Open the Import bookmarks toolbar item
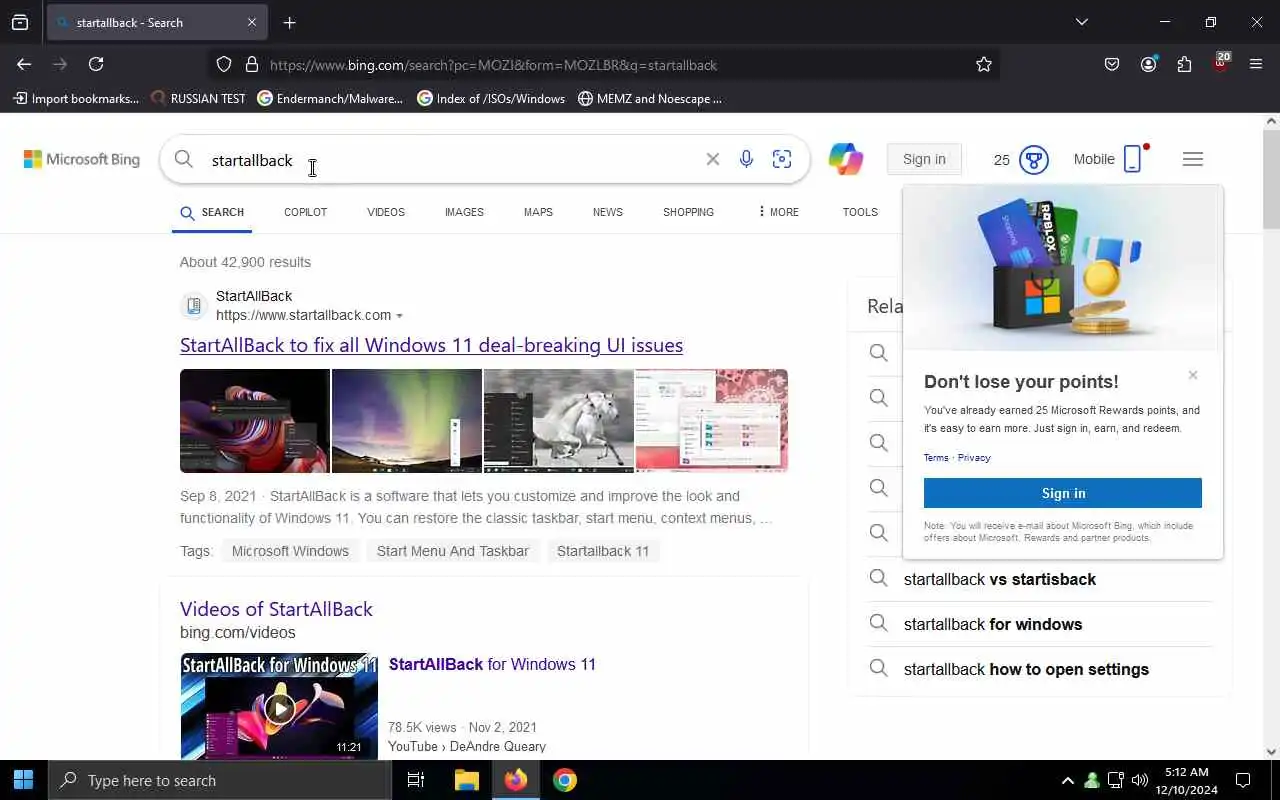The height and width of the screenshot is (800, 1280). [x=76, y=98]
